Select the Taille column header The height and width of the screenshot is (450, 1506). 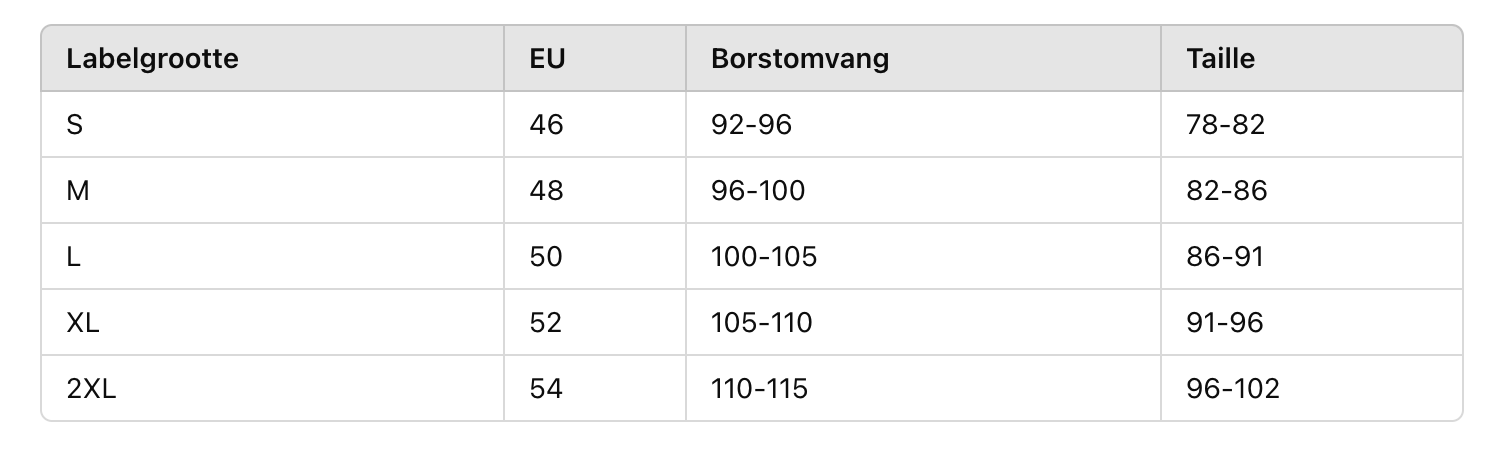[1220, 59]
